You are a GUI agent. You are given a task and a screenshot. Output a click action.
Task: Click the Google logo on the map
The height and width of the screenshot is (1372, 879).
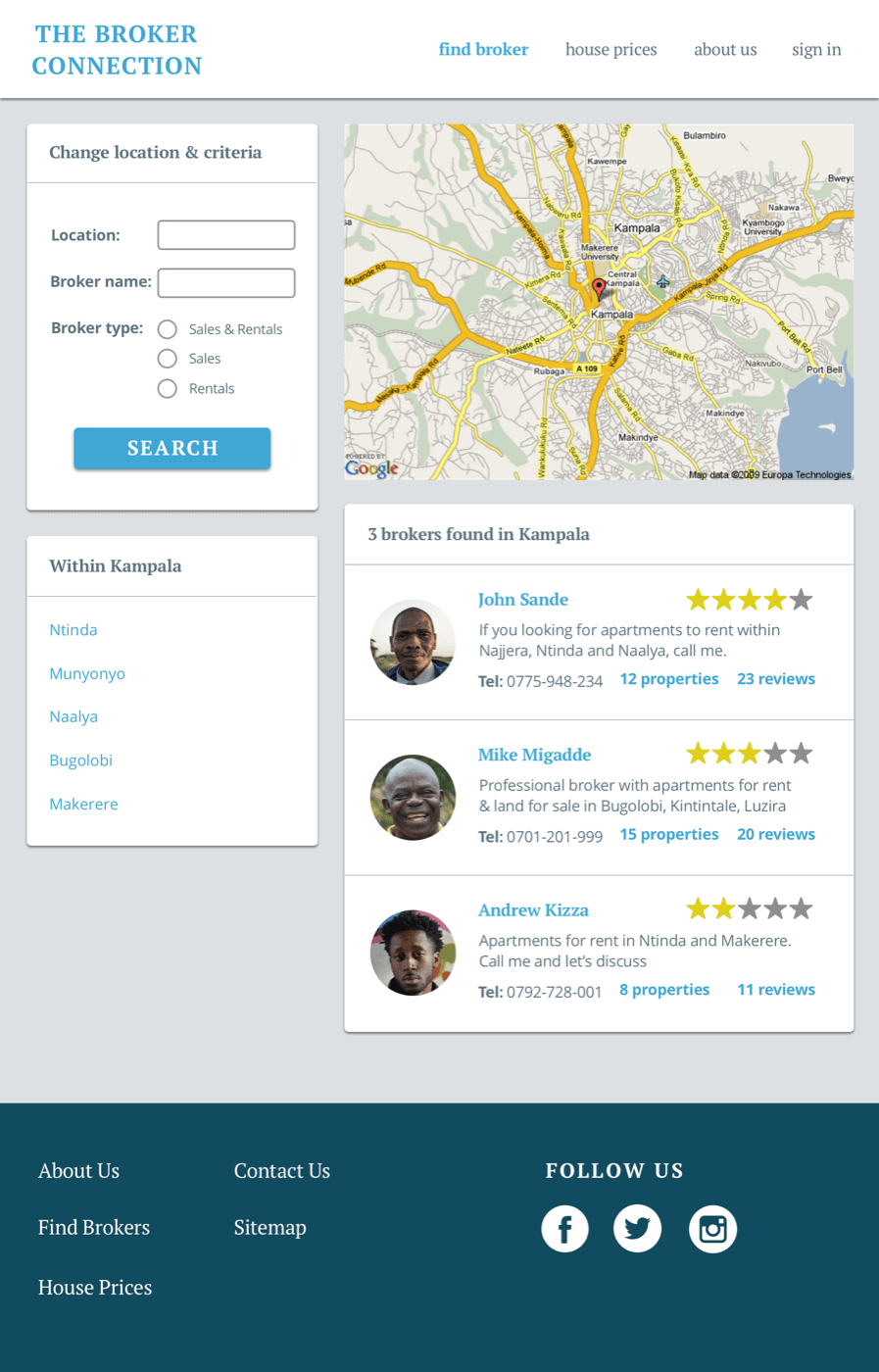(x=371, y=468)
